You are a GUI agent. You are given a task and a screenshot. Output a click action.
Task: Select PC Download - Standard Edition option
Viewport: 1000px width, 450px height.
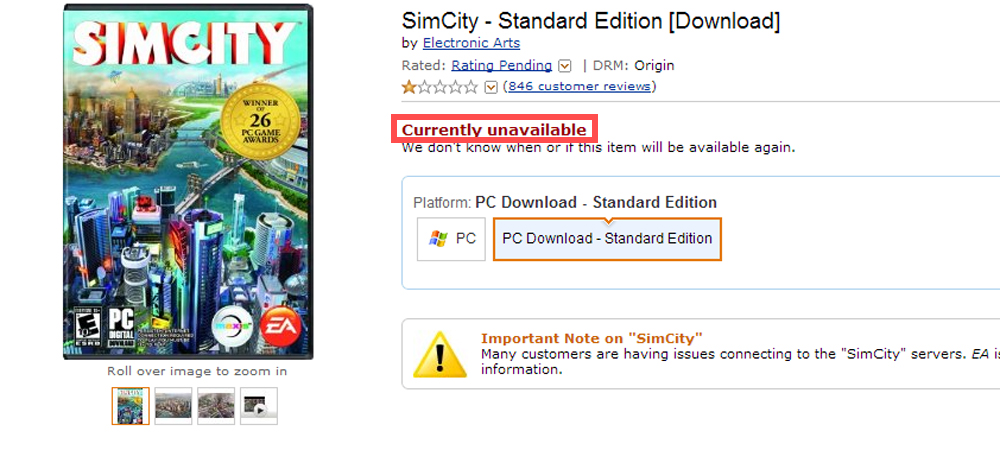click(x=607, y=239)
